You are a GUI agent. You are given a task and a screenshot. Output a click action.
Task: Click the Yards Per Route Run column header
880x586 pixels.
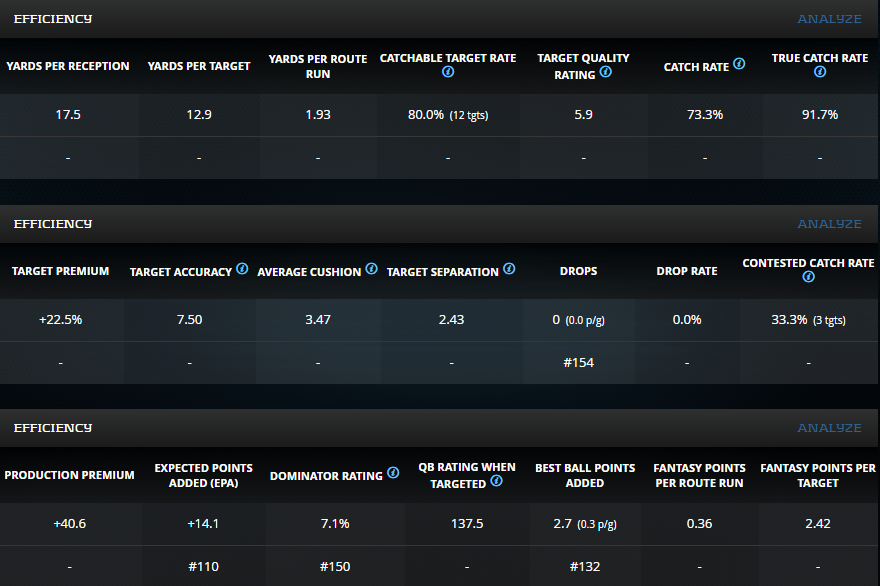tap(318, 67)
